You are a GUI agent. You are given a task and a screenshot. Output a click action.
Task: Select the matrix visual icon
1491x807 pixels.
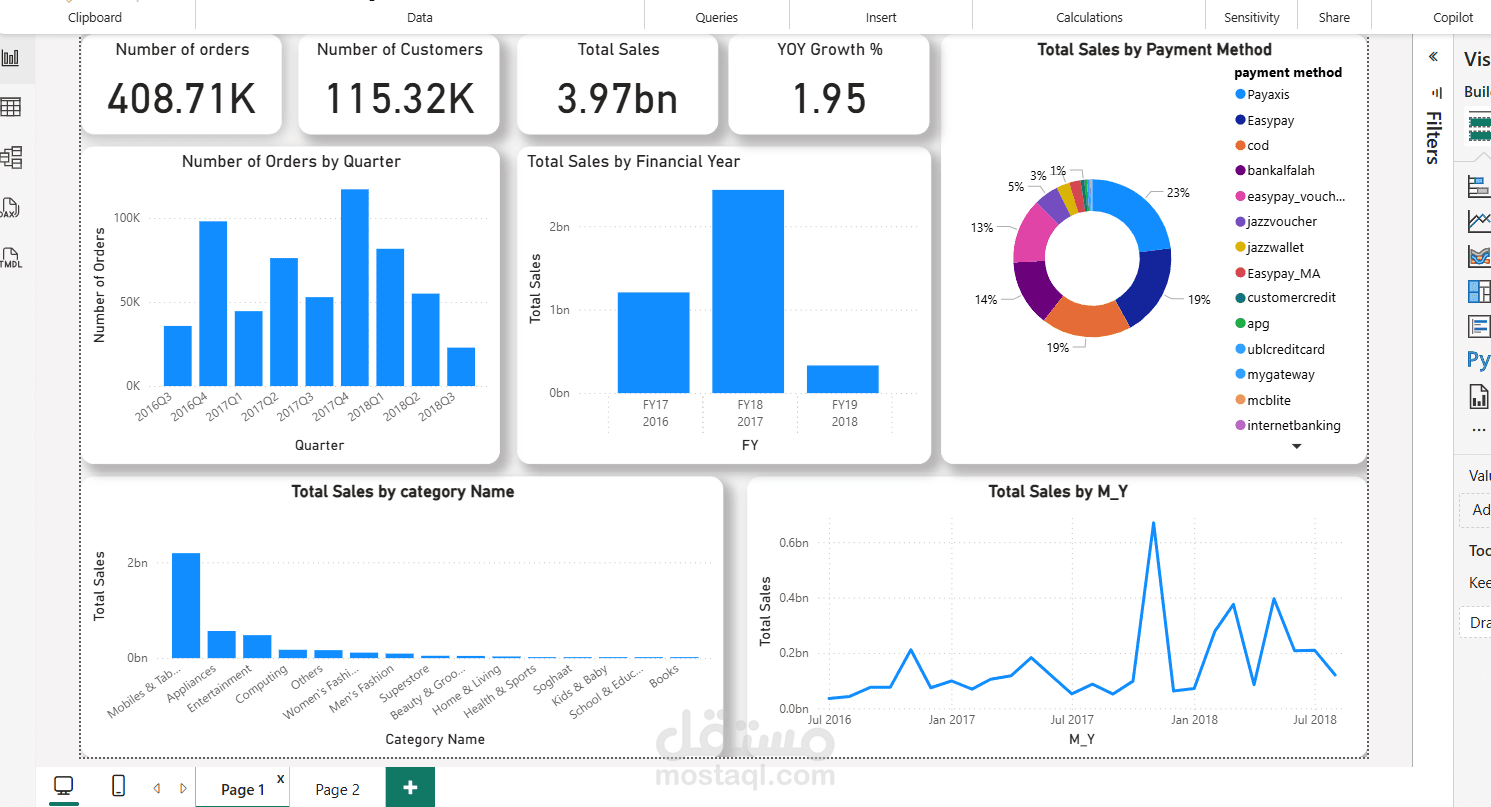click(x=1477, y=291)
